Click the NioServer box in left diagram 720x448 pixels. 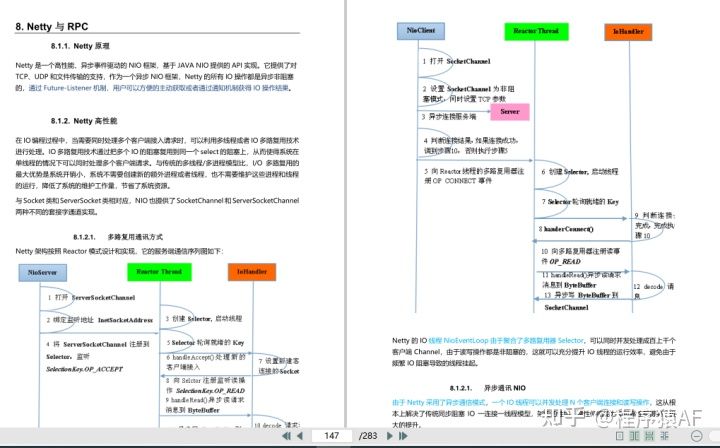[42, 272]
